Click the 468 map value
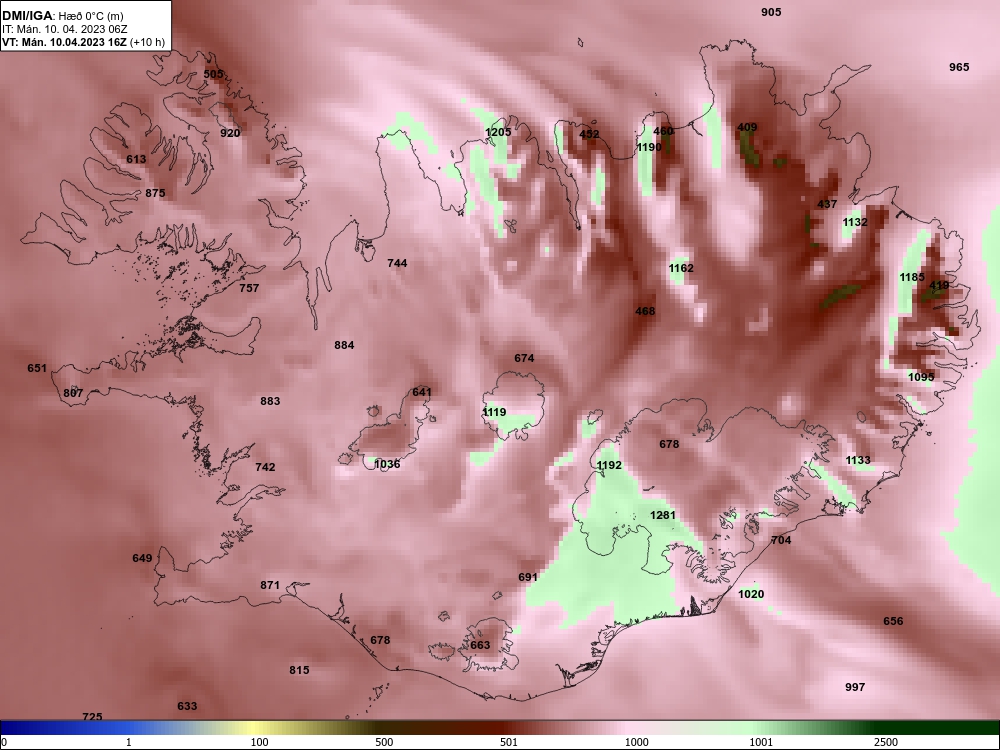Screen dimensions: 1000x750 [x=645, y=311]
